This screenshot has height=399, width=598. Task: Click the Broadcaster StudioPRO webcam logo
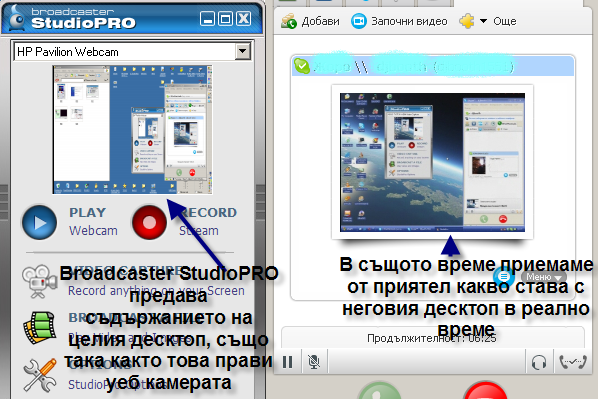[16, 18]
